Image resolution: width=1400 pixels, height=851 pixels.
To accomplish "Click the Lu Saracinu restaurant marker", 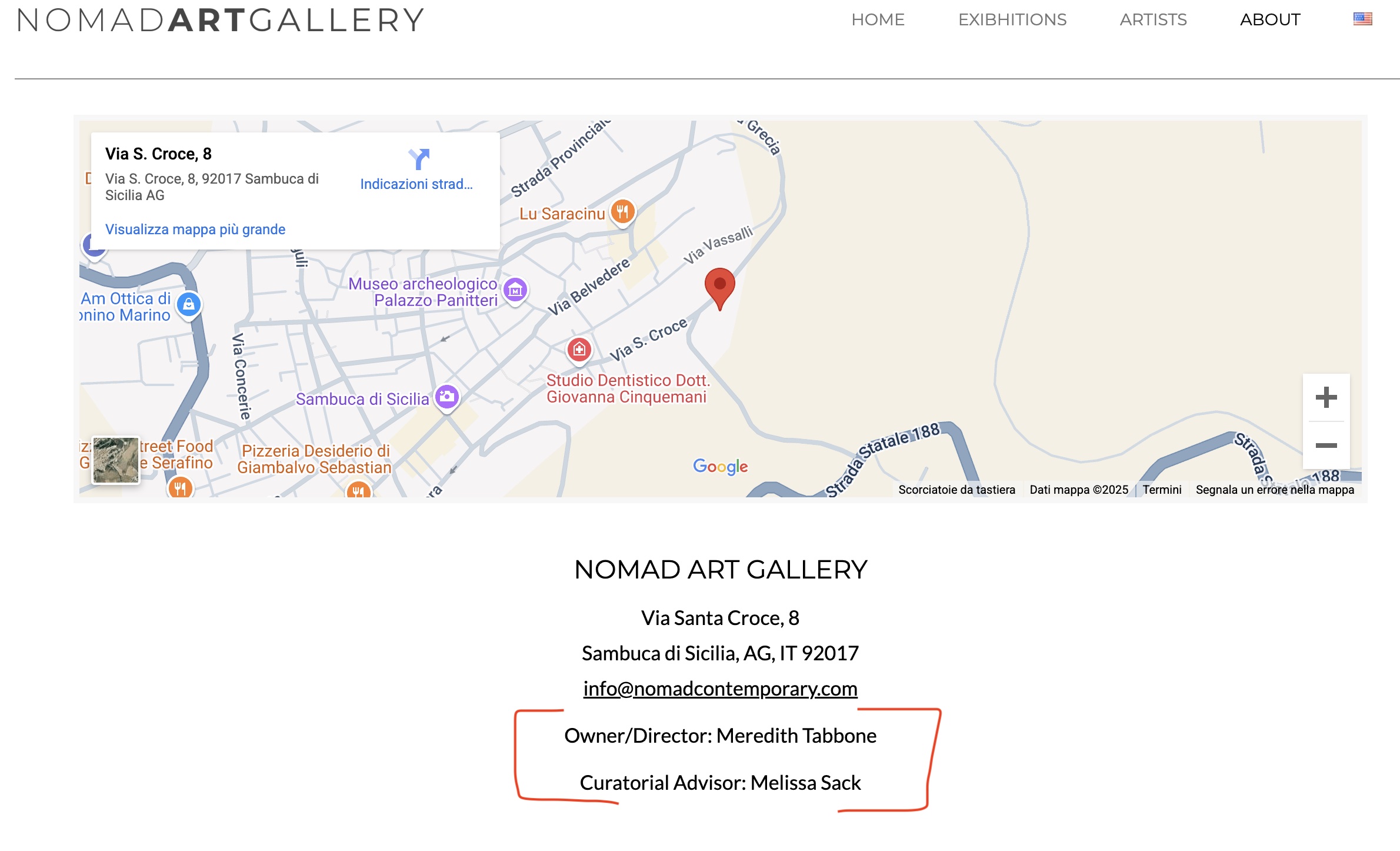I will pos(622,211).
